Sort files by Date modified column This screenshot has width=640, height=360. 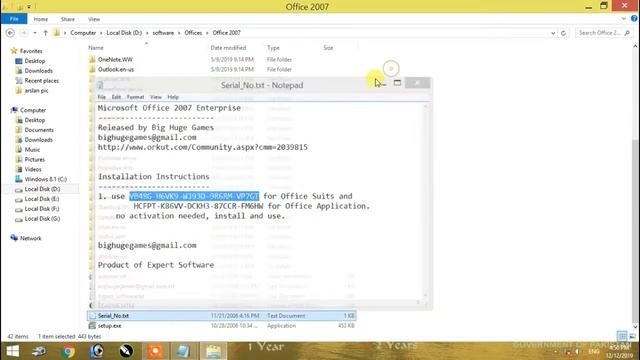point(228,48)
